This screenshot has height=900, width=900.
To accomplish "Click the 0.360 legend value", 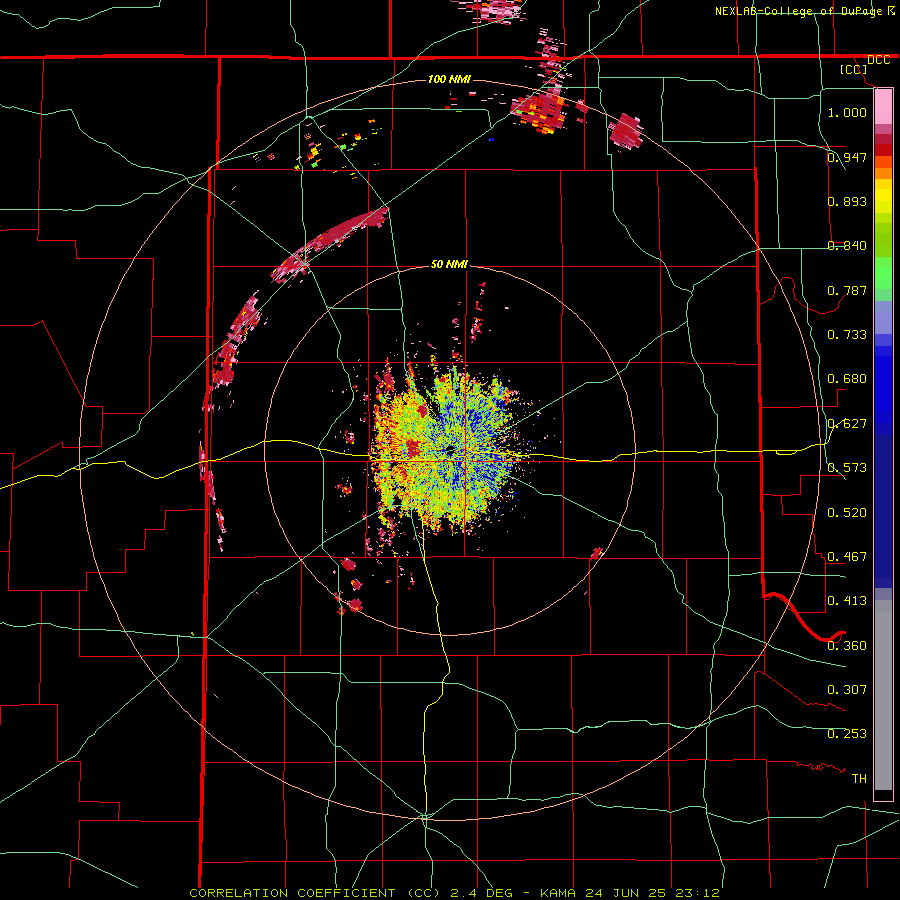I will pos(847,646).
